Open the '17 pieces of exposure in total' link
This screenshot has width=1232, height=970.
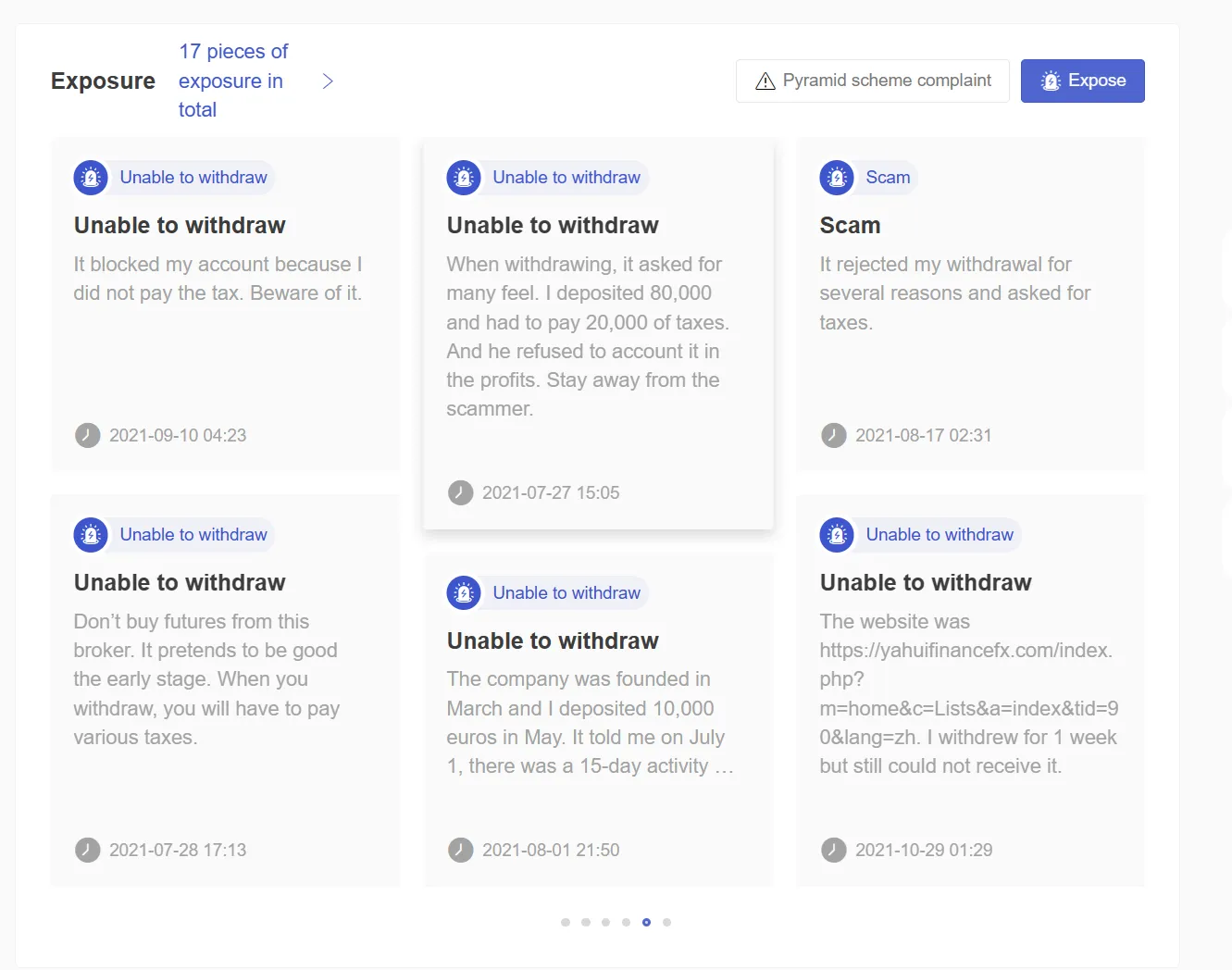coord(233,81)
